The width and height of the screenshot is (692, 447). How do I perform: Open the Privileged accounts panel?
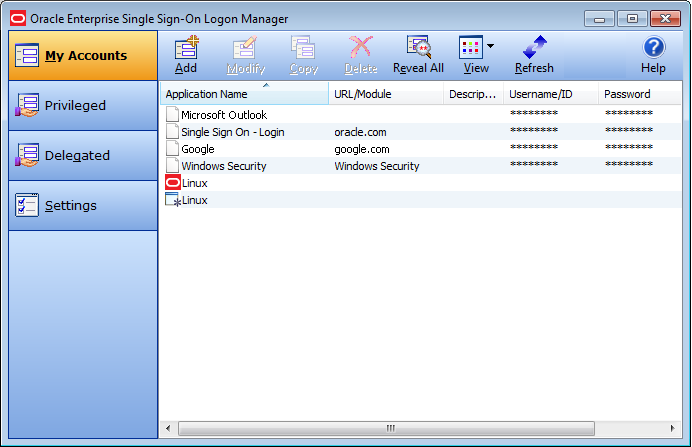[83, 105]
